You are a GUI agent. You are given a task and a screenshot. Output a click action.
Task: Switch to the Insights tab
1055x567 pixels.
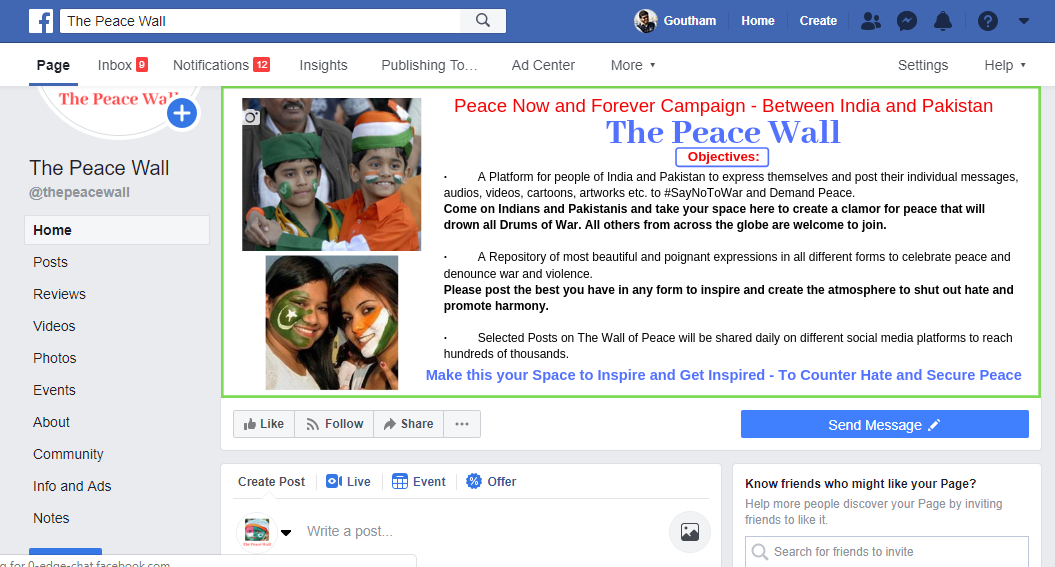tap(324, 65)
